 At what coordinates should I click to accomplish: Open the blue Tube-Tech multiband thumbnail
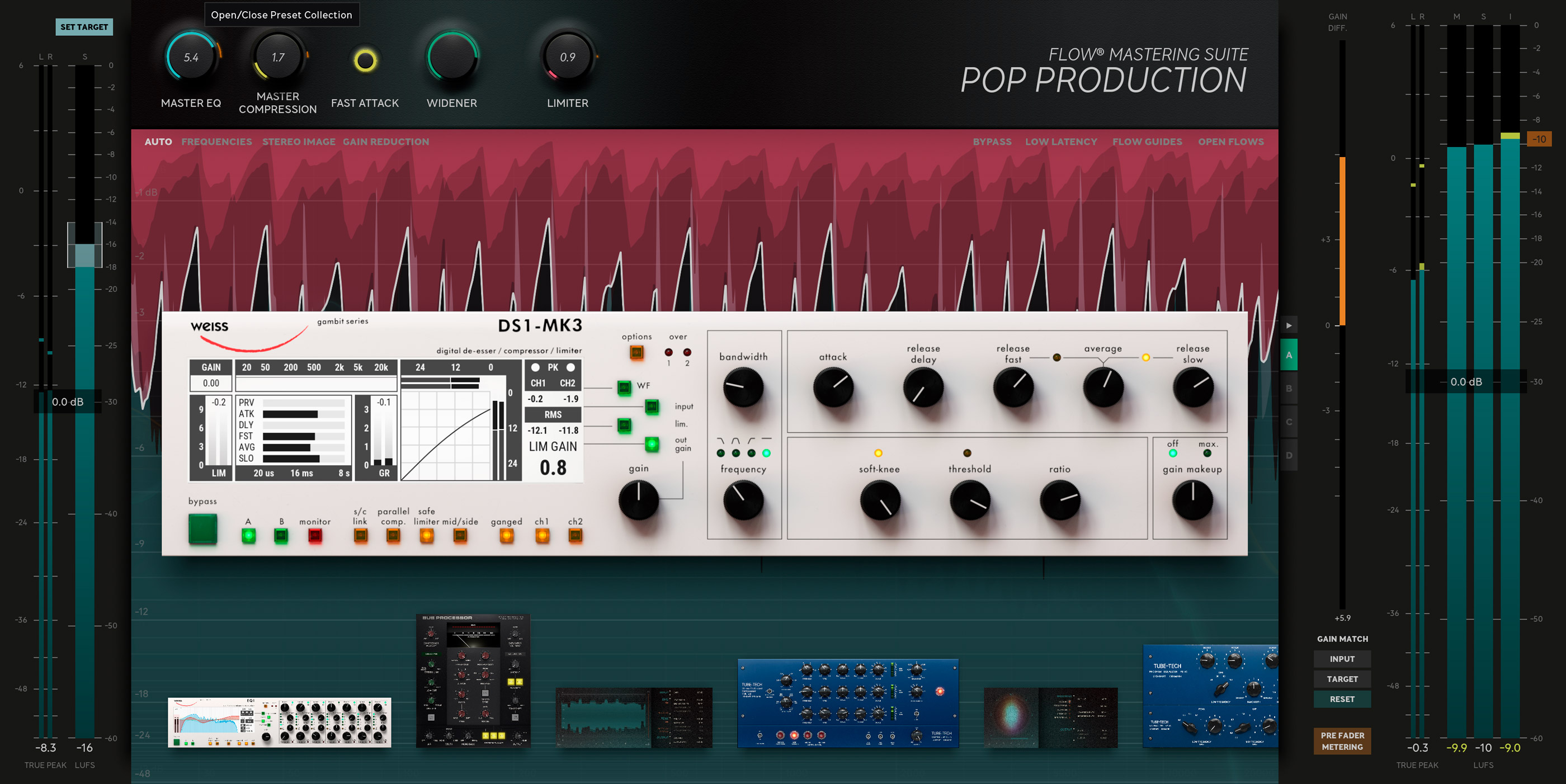[x=847, y=702]
